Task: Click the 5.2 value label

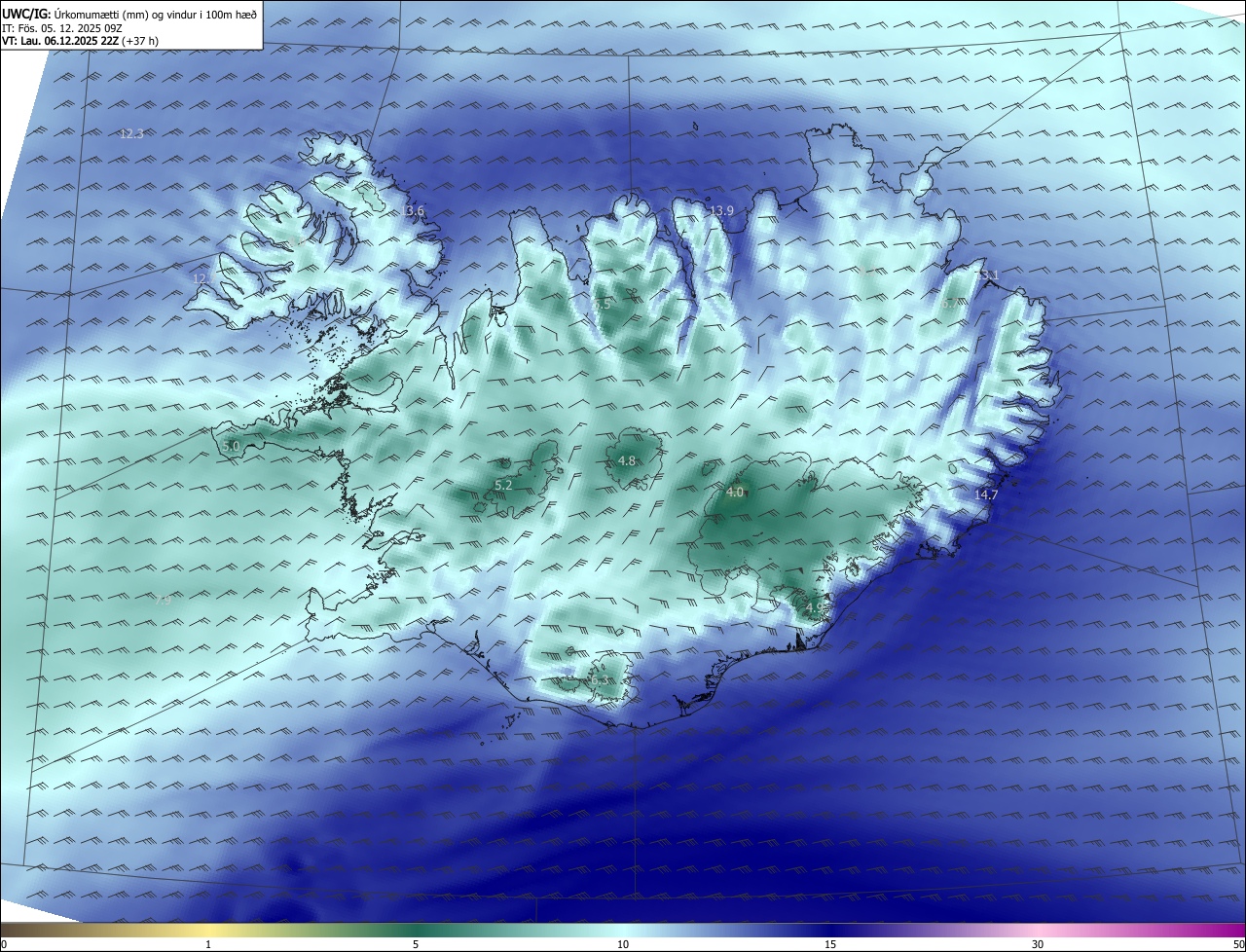Action: click(x=503, y=484)
